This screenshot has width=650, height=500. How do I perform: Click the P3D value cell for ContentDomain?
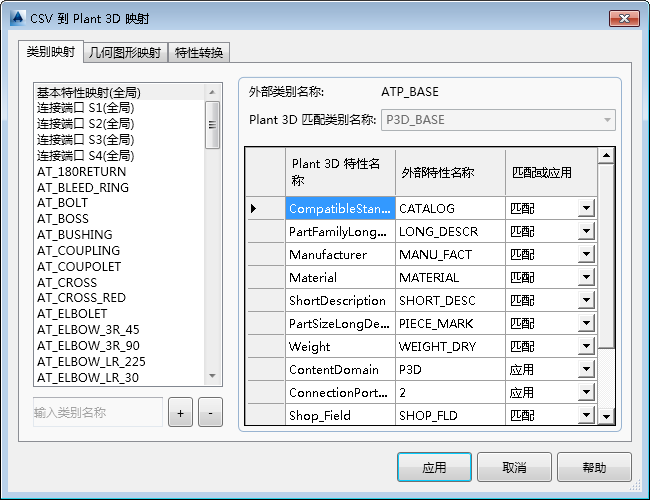click(x=450, y=369)
